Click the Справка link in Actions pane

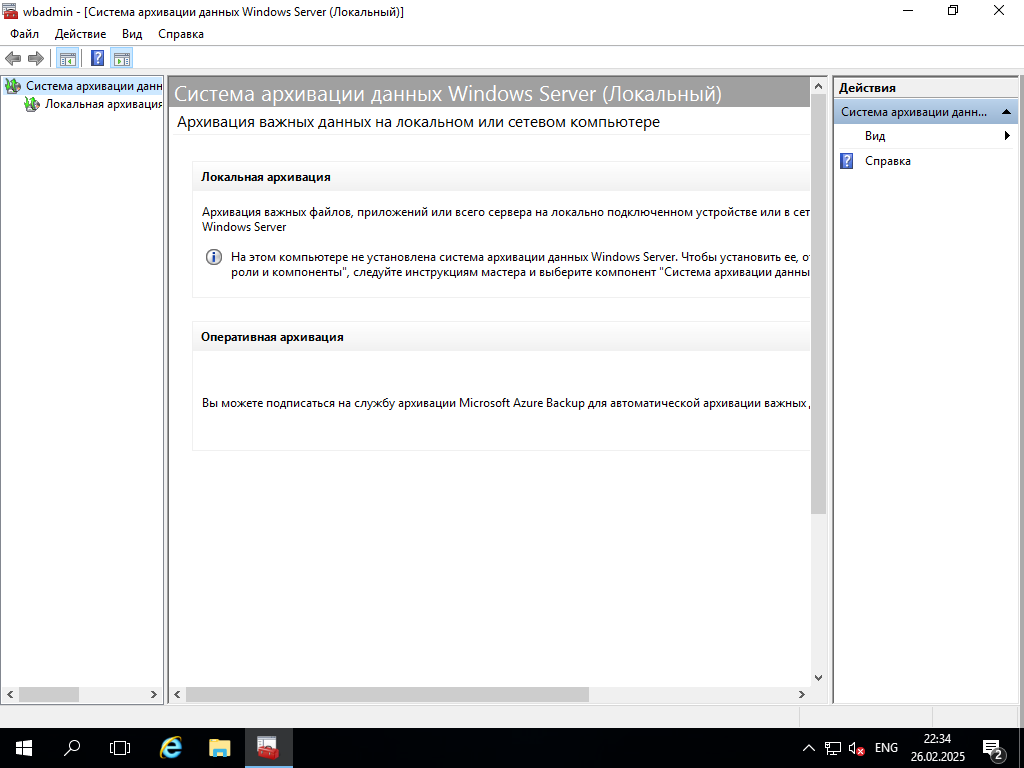point(887,161)
